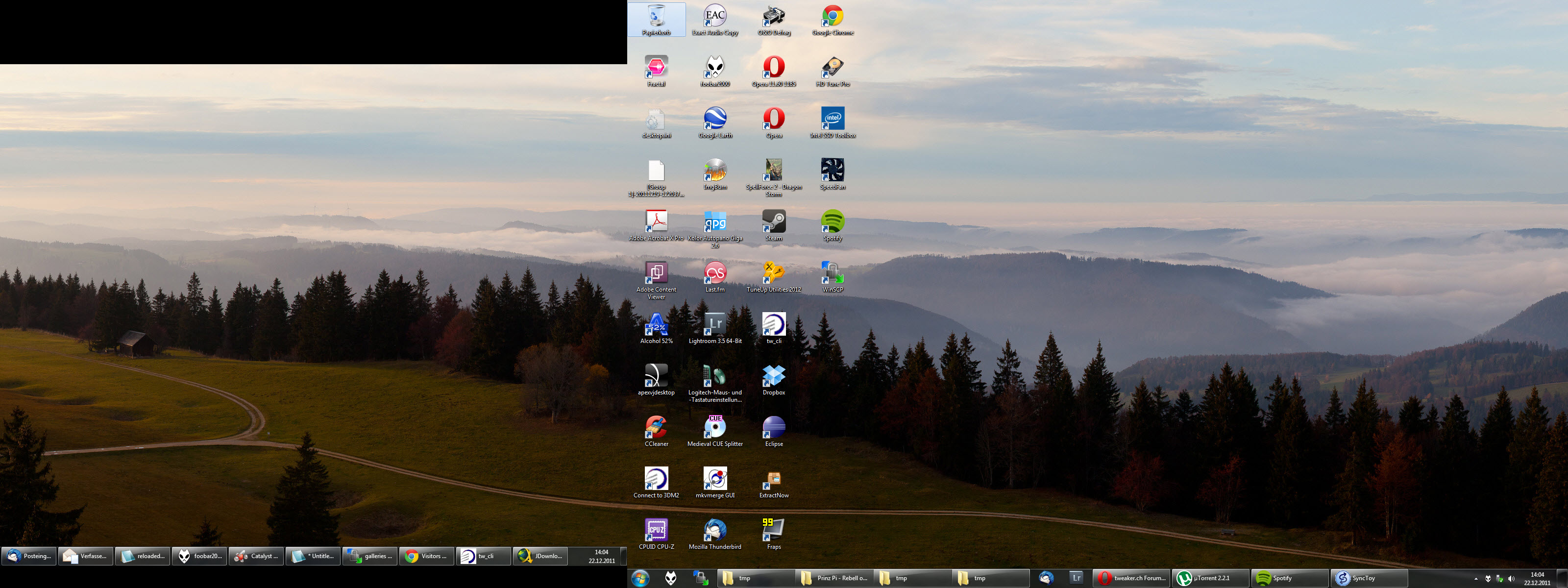Switch to µTorrent 2.2.1 taskbar button

(x=1210, y=578)
